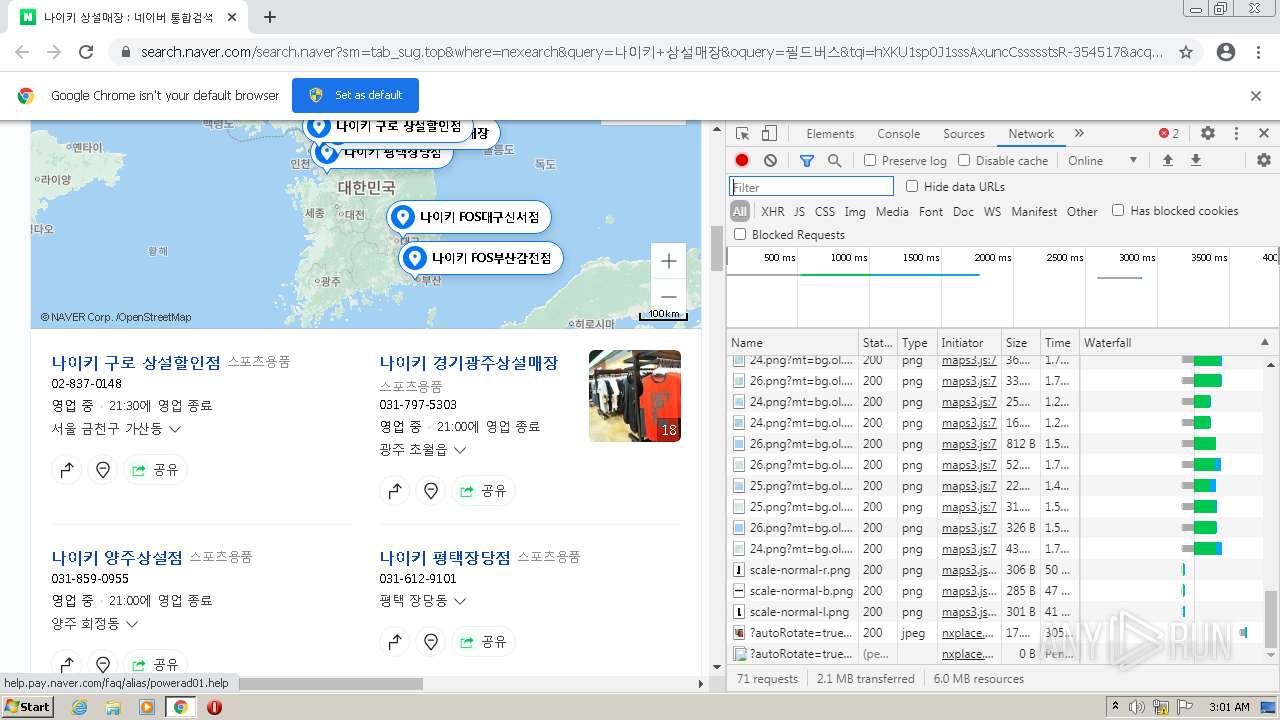Switch to Sources tab

964,133
